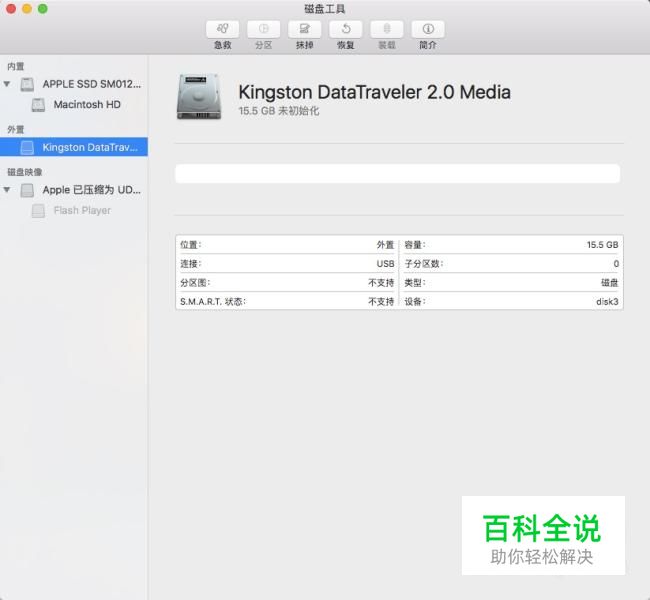
Task: Collapse the APPLE SSD disclosure triangle
Action: (x=7, y=84)
